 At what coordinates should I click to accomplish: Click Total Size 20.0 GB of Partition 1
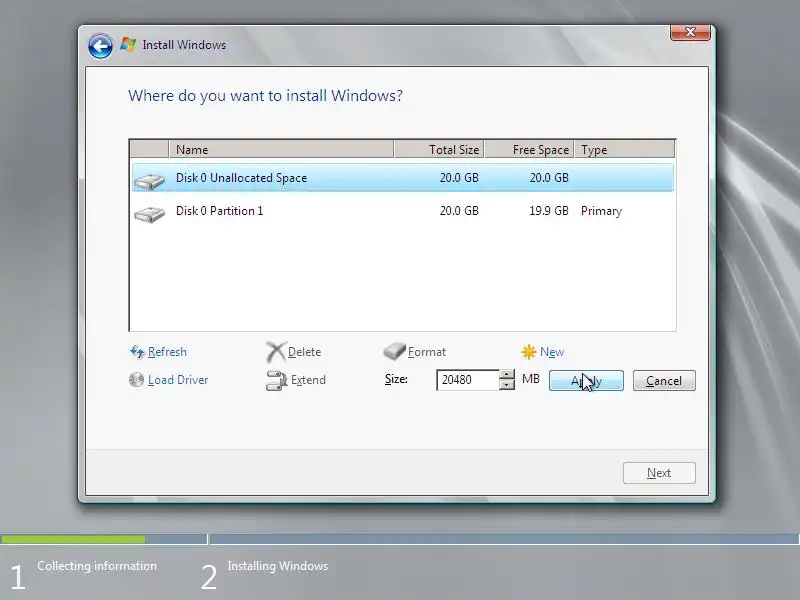(x=459, y=211)
